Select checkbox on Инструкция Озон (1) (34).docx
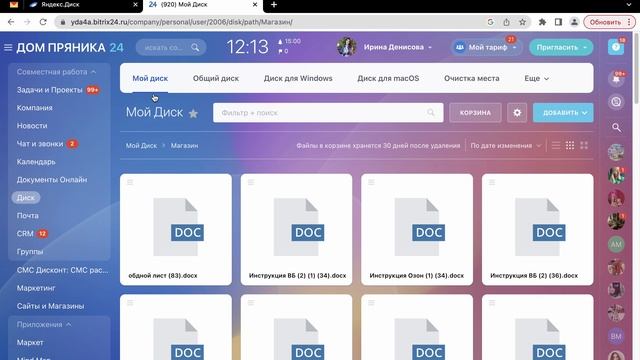640x360 pixels. pos(371,182)
